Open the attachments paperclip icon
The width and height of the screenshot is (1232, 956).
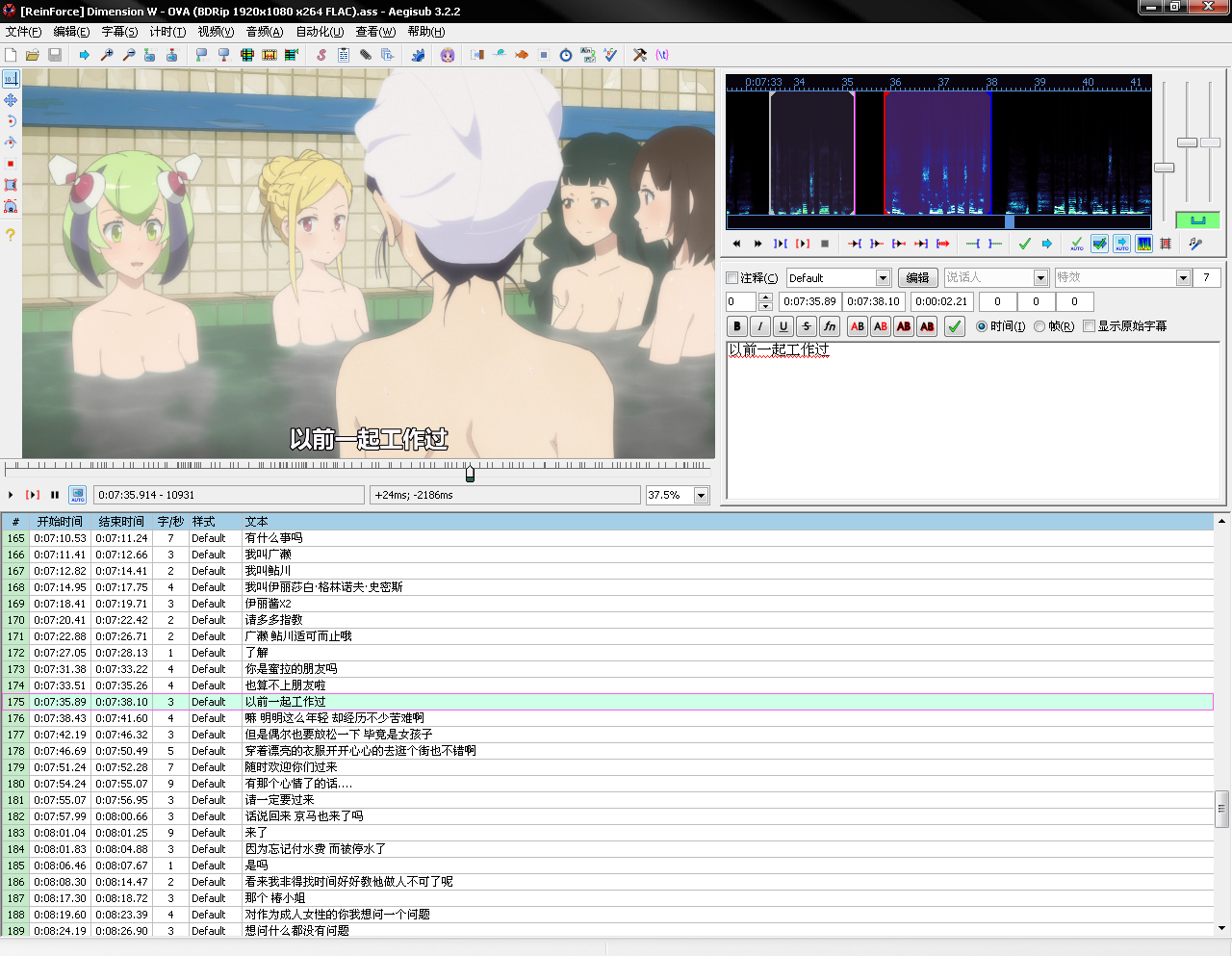pyautogui.click(x=366, y=55)
